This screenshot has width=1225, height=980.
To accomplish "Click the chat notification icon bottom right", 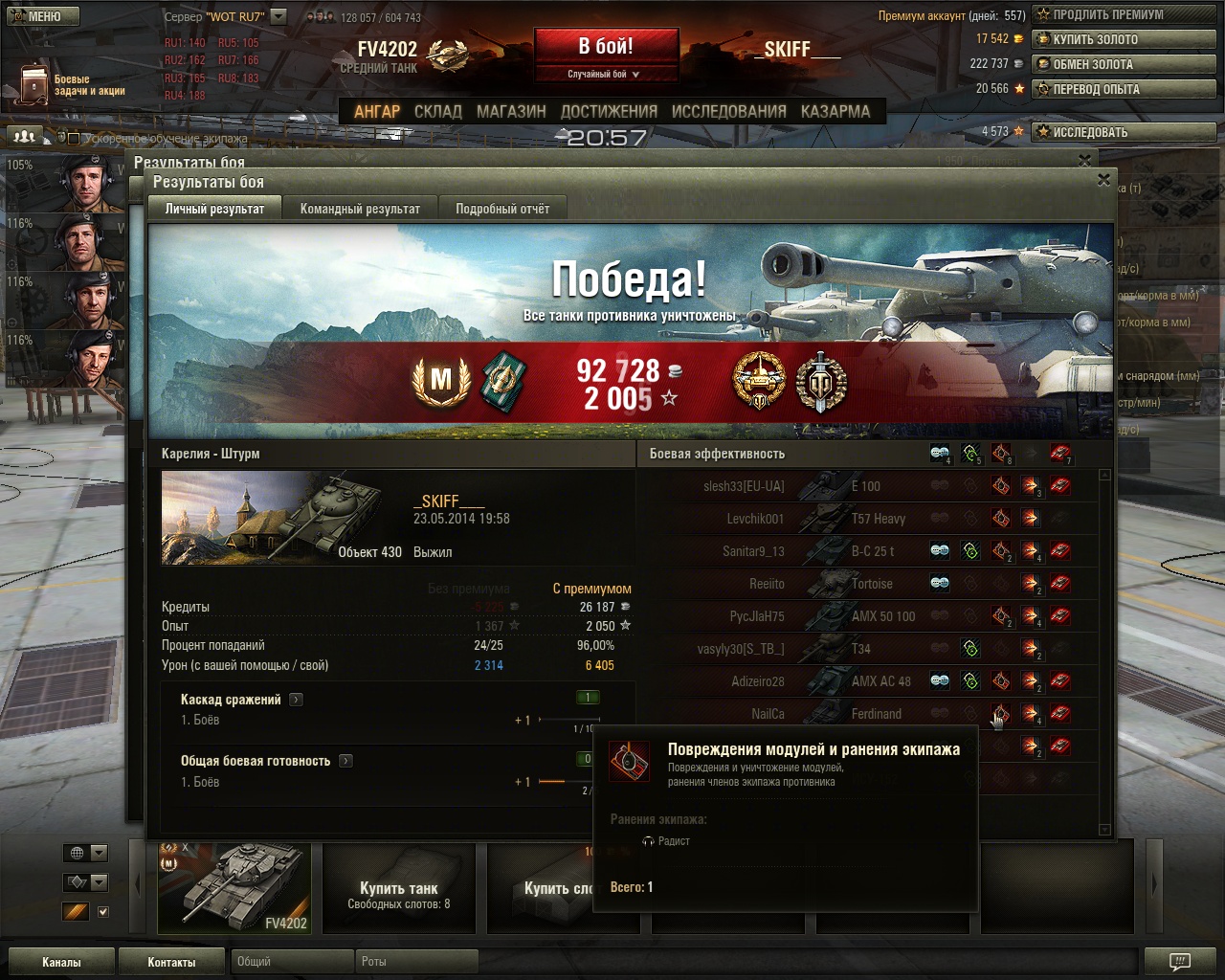I will pos(1180,961).
